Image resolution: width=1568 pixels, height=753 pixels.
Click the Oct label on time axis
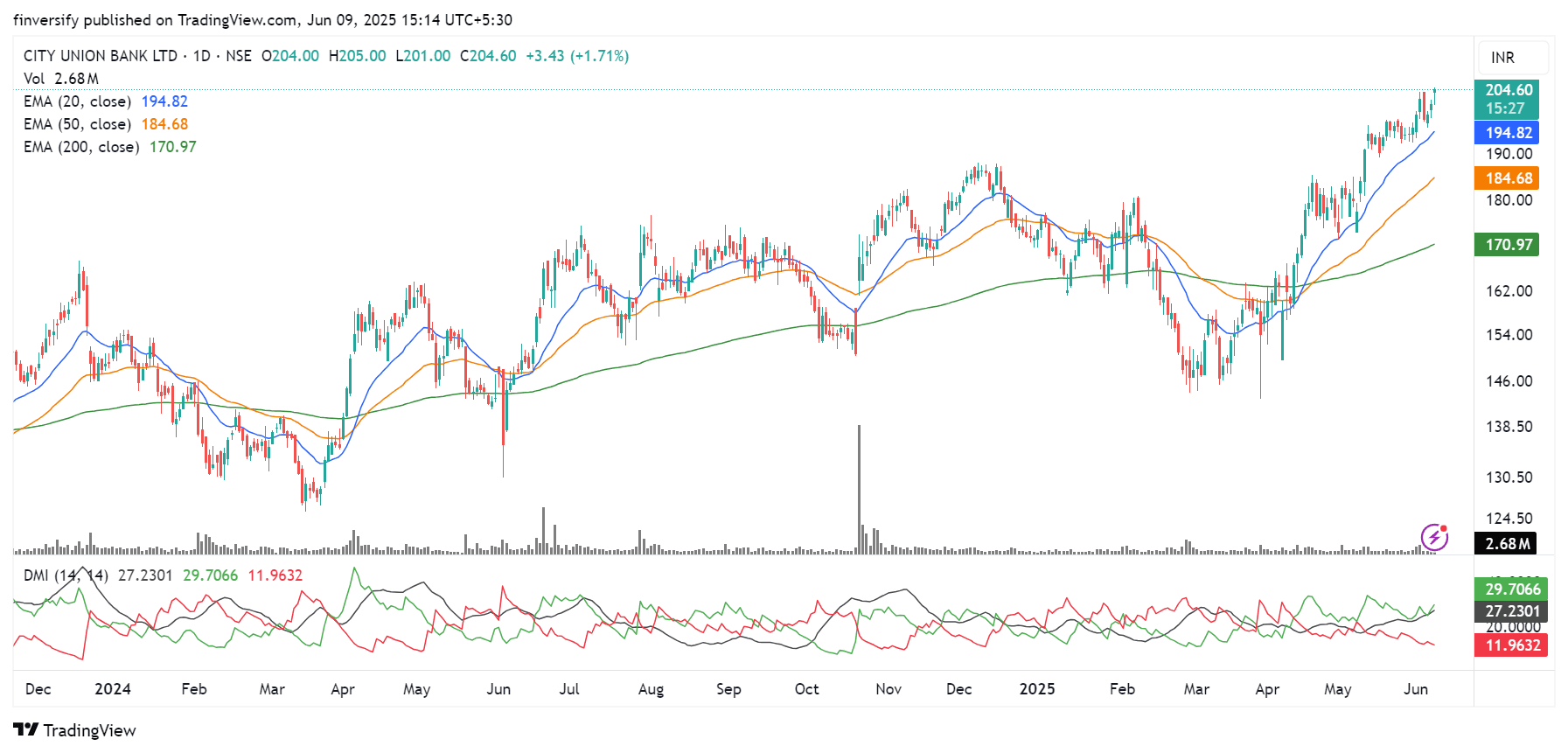point(807,689)
